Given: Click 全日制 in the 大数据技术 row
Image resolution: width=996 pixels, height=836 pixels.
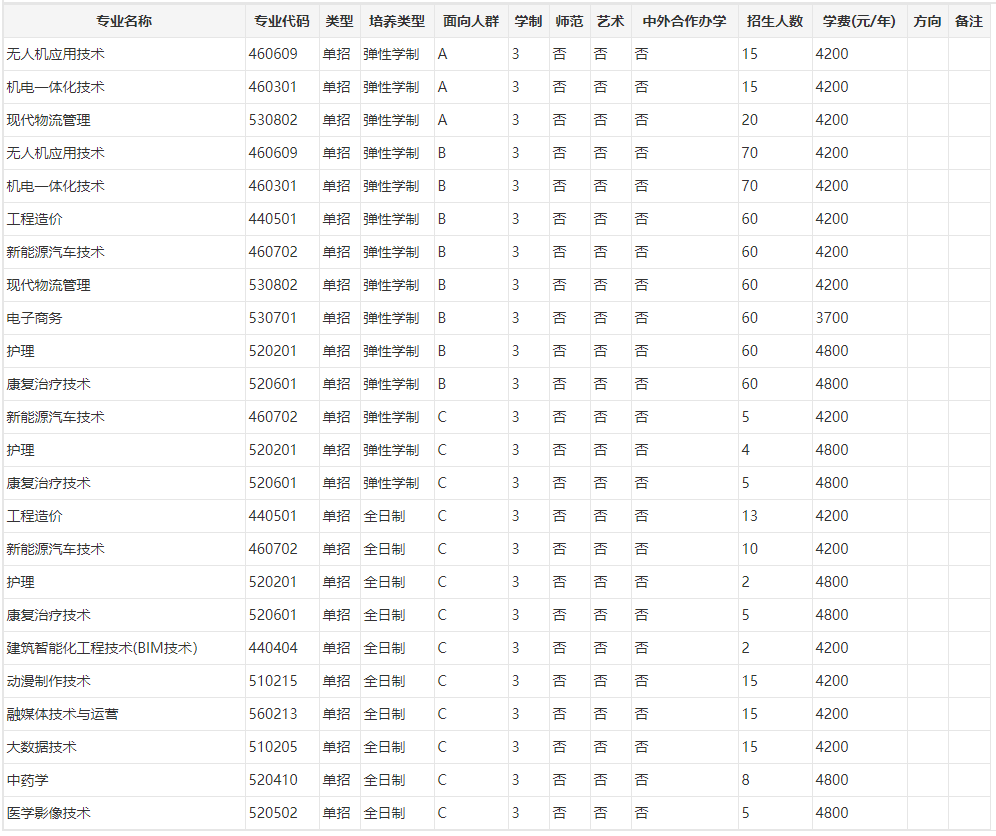Looking at the screenshot, I should pos(384,747).
